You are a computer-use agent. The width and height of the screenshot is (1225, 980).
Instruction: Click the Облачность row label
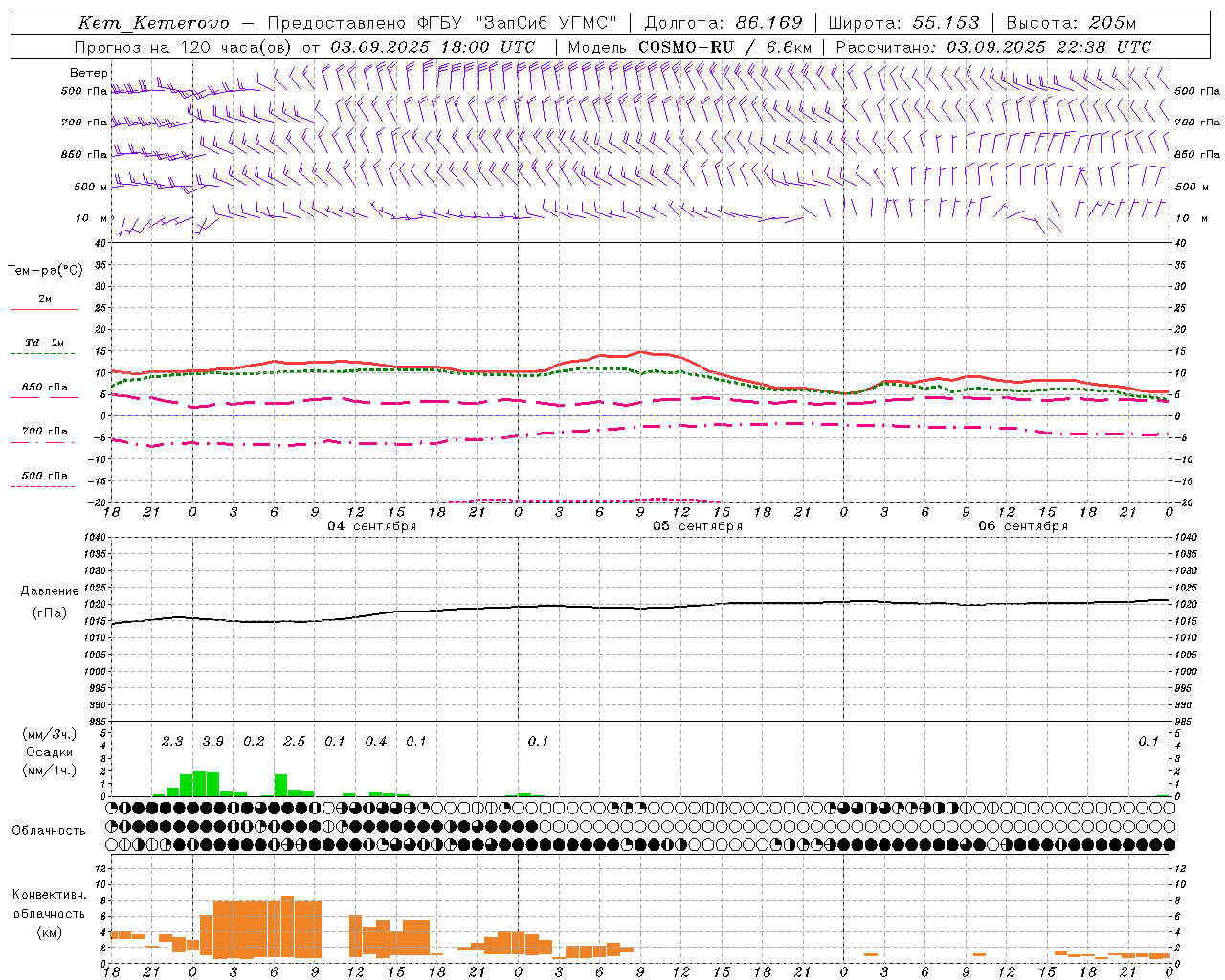[49, 831]
